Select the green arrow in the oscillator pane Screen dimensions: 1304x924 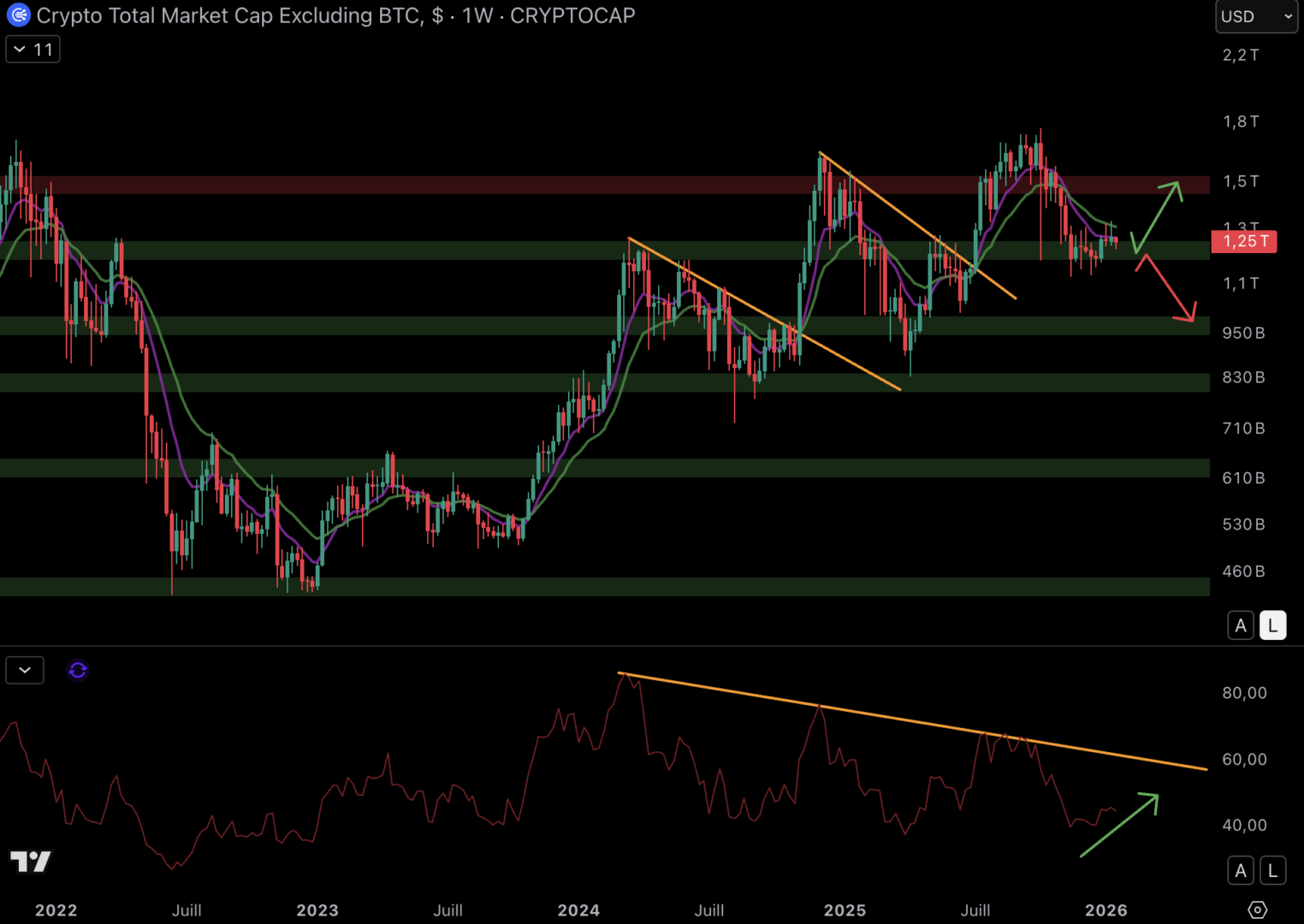pos(1121,824)
